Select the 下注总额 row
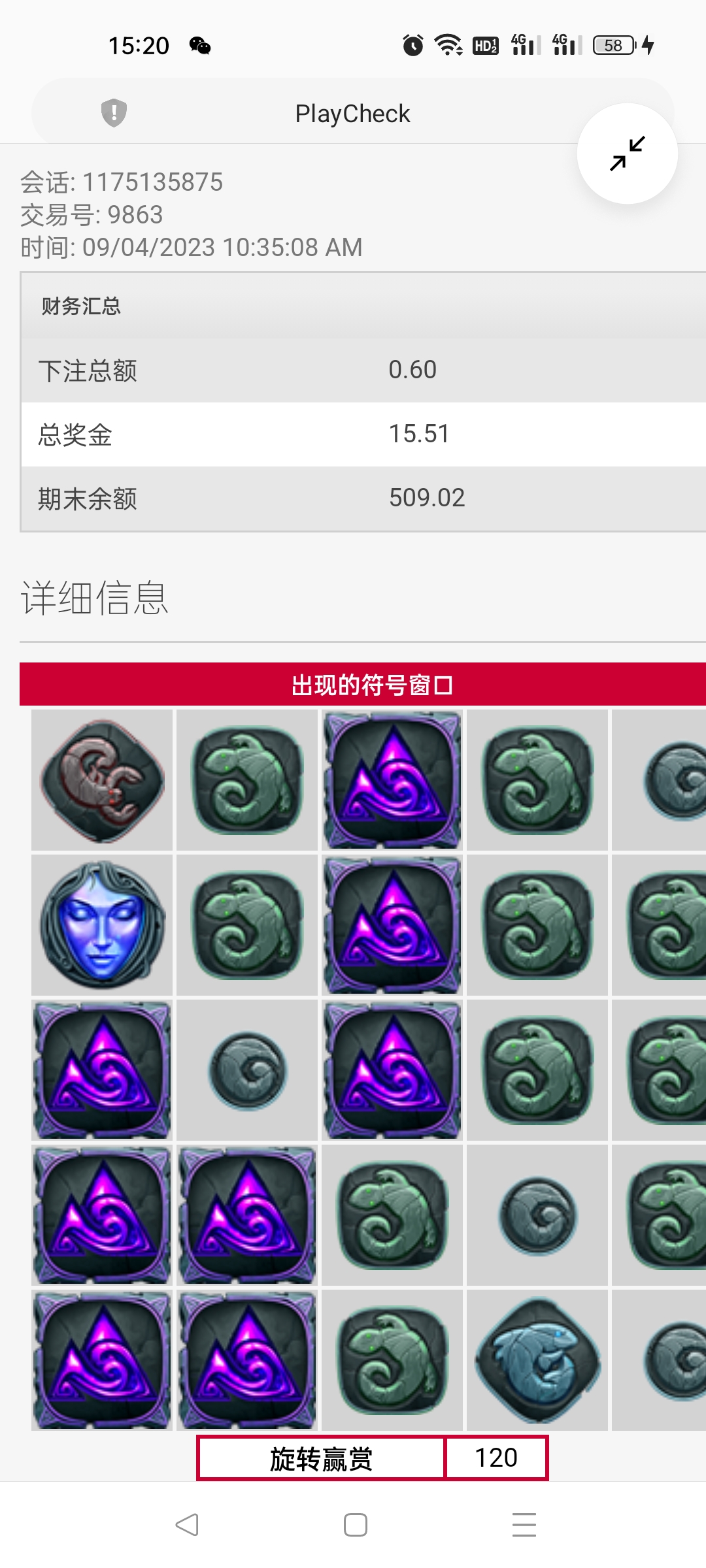The width and height of the screenshot is (706, 1568). [x=363, y=370]
